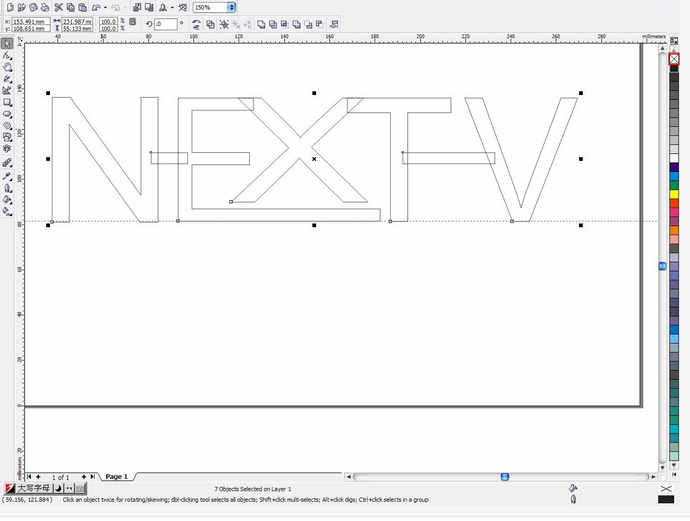Click the vertical scrollbar thumb

point(662,266)
